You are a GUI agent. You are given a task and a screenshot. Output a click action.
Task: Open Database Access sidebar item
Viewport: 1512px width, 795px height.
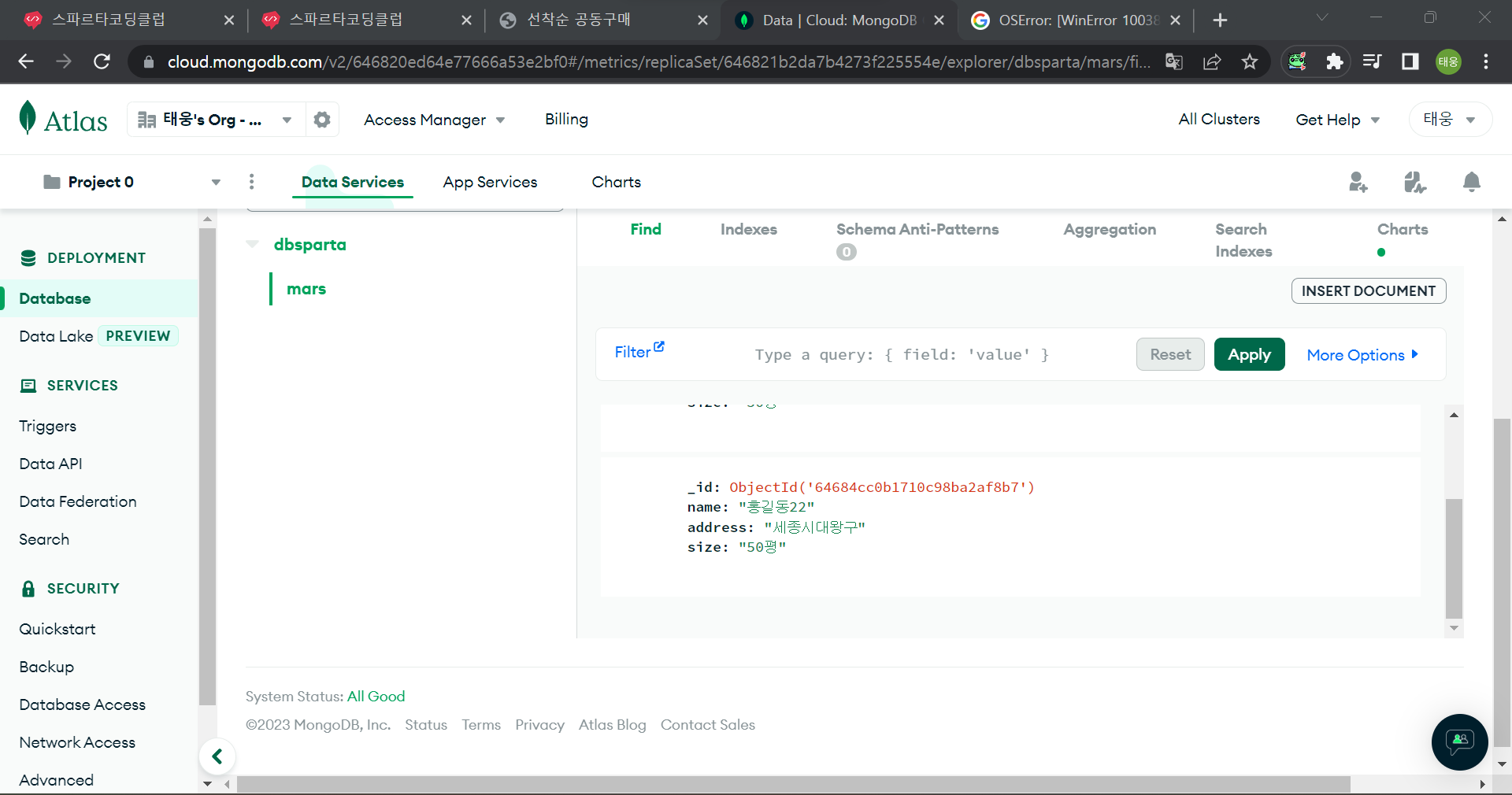pyautogui.click(x=83, y=704)
